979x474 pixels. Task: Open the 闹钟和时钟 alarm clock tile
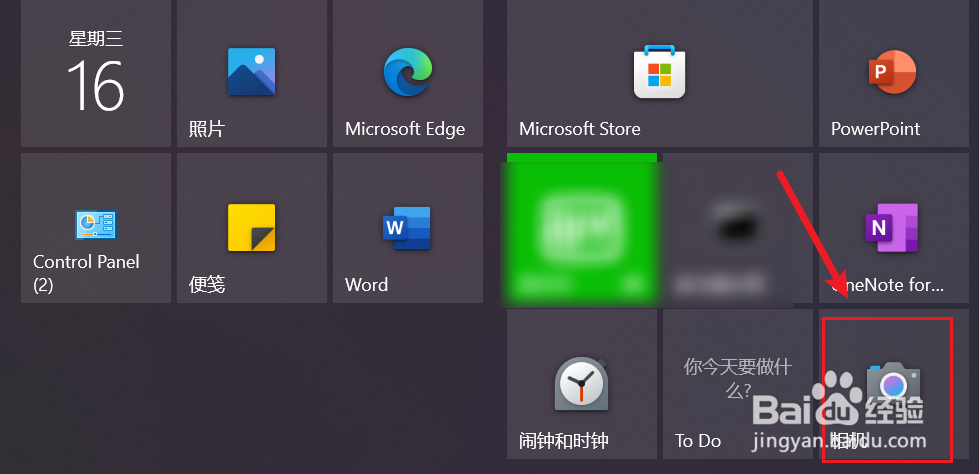tap(581, 384)
